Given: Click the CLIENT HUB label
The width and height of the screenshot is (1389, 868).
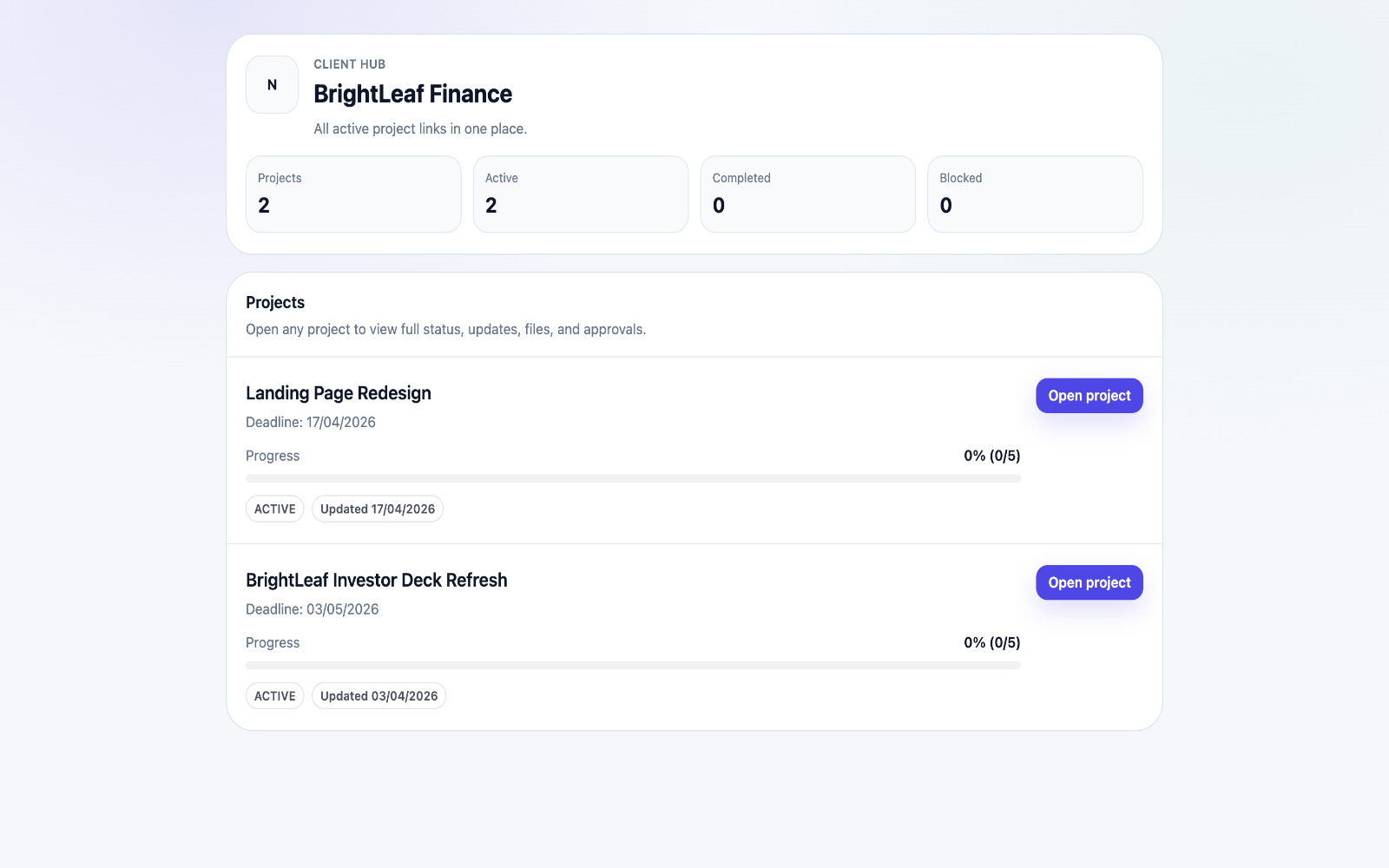Looking at the screenshot, I should (349, 63).
